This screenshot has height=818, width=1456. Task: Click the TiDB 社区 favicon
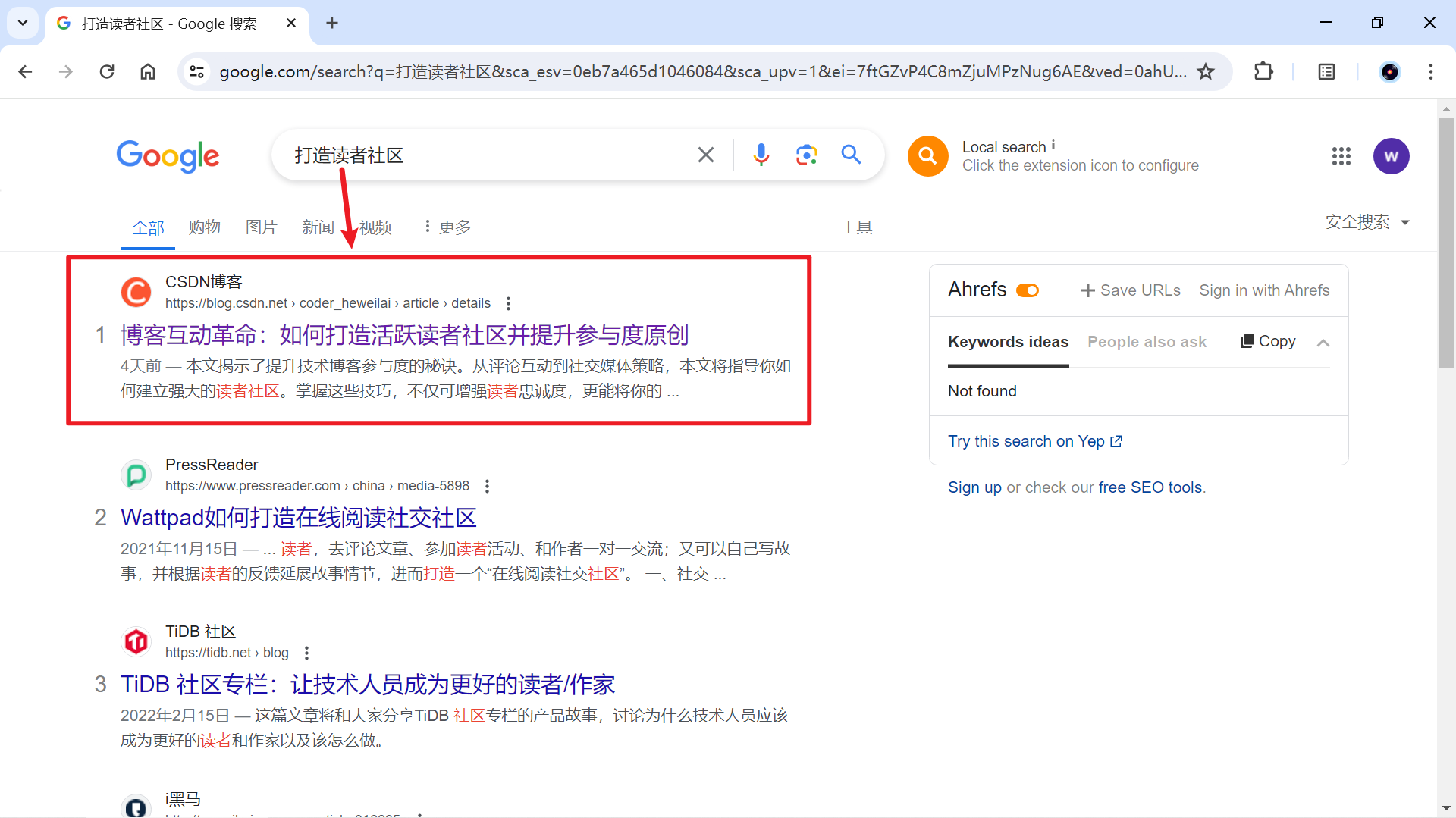pos(136,641)
